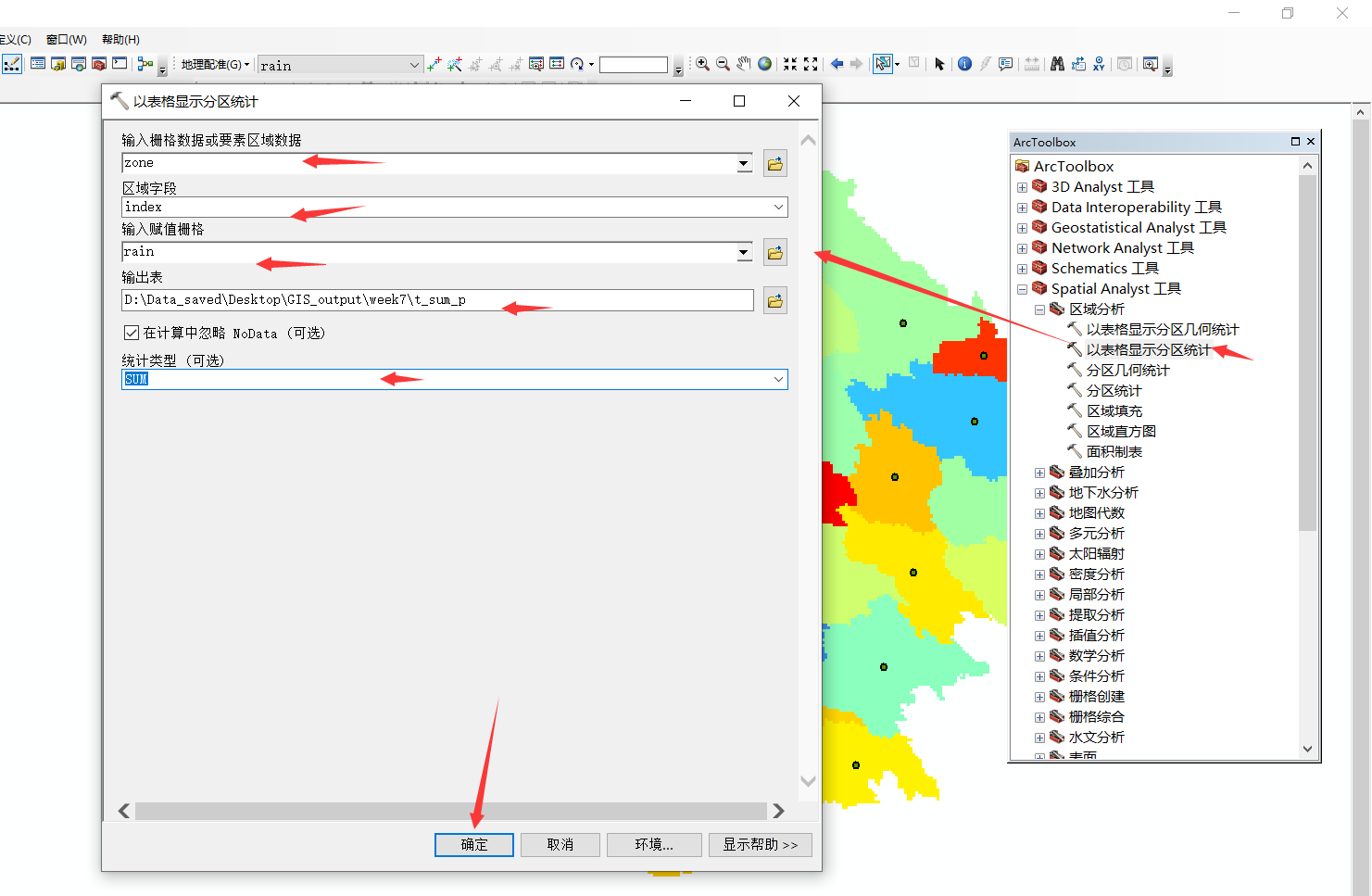Select the 面积制表 tool

(x=1114, y=452)
